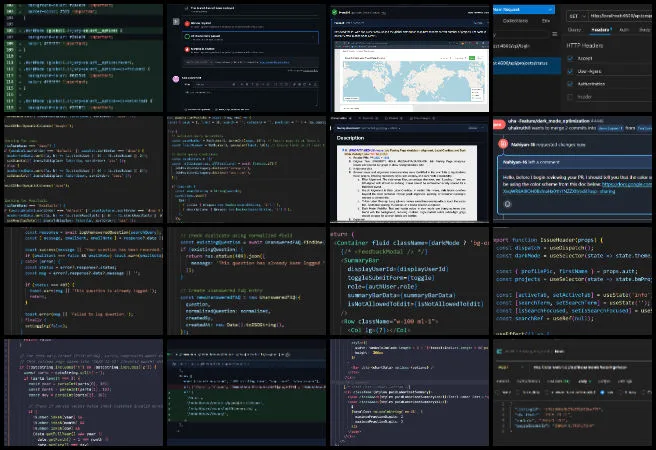
Task: Uncheck the Accept header checkbox
Action: pyautogui.click(x=570, y=58)
